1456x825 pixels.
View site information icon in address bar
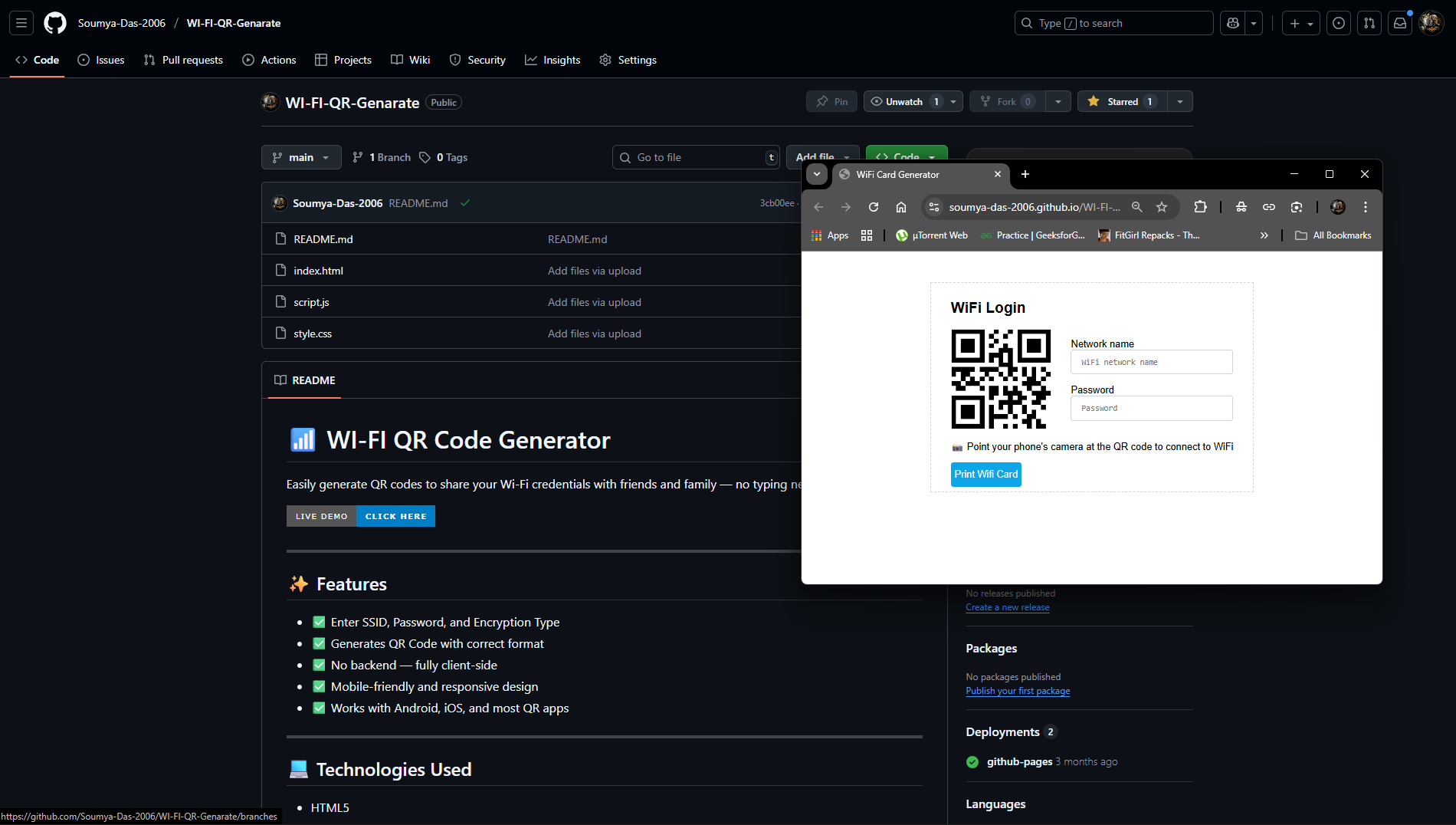[x=933, y=207]
